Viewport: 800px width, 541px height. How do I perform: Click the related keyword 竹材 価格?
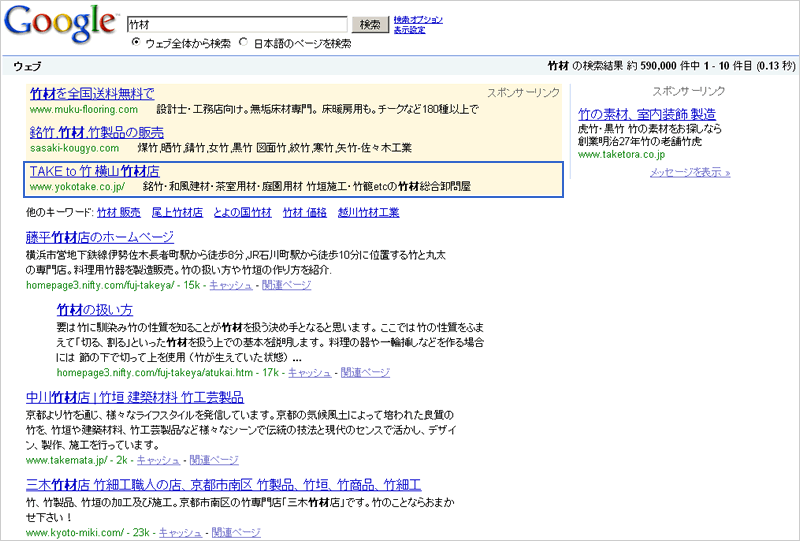[x=305, y=213]
